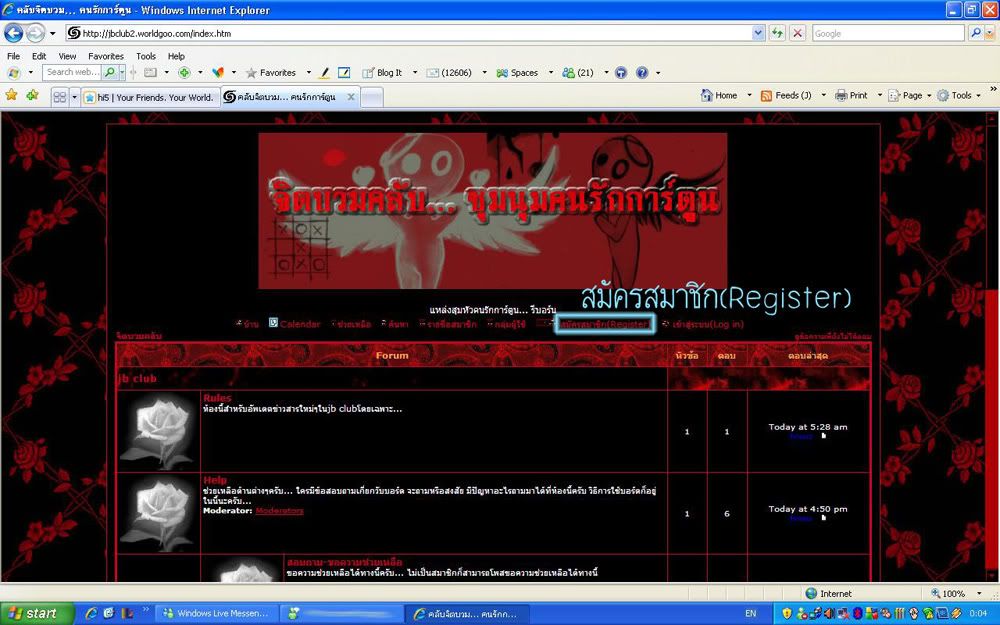Open the jb club category link
The height and width of the screenshot is (625, 1000).
click(137, 378)
